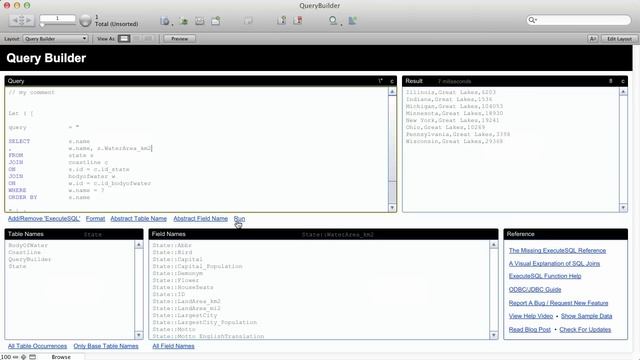This screenshot has width=640, height=360.
Task: Click Only Base Table Names link
Action: [106, 346]
